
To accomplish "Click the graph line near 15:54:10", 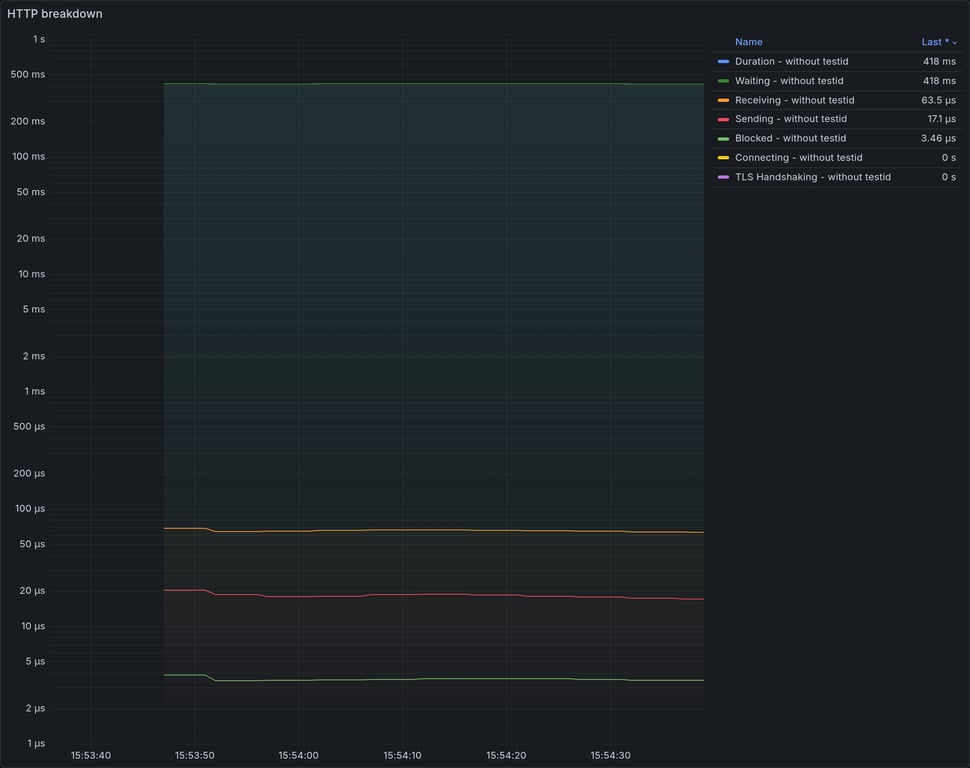I will pyautogui.click(x=401, y=85).
